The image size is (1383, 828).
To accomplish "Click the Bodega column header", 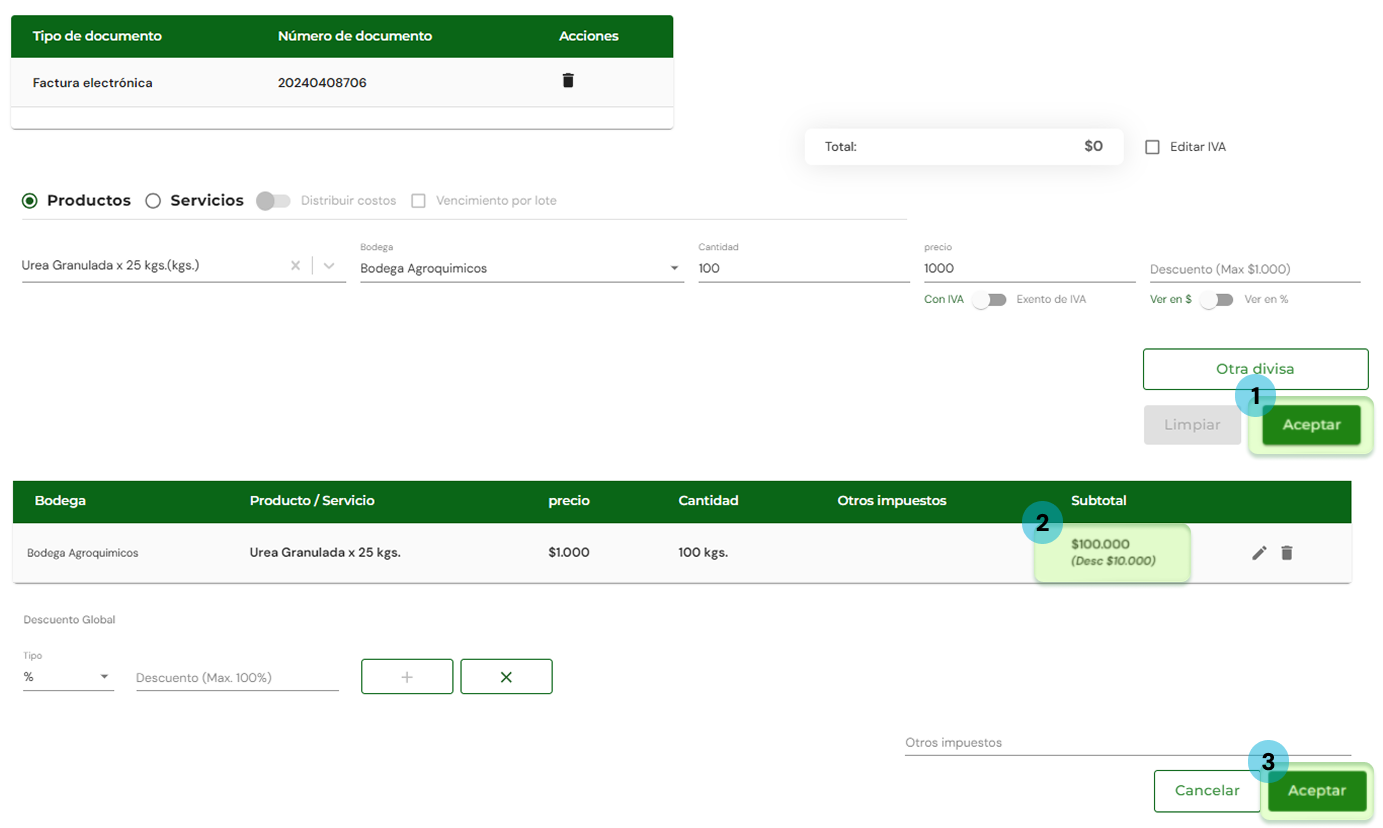I will pos(60,500).
